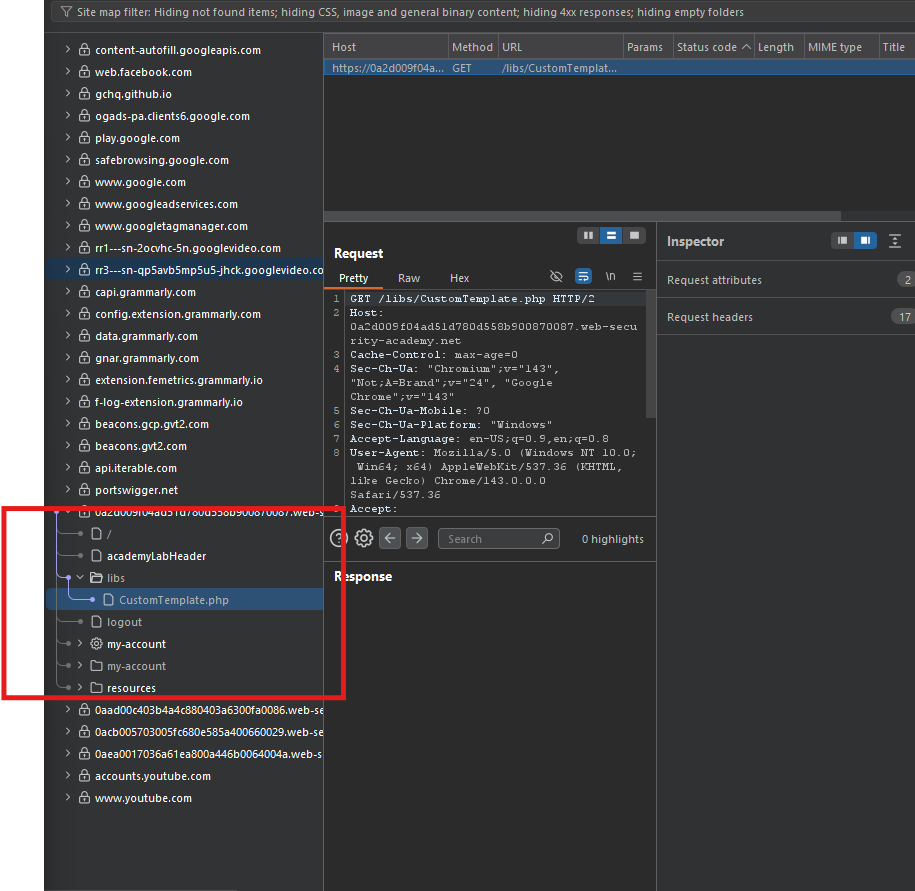Expand the web.facebook.com tree node
The image size is (915, 891).
68,71
